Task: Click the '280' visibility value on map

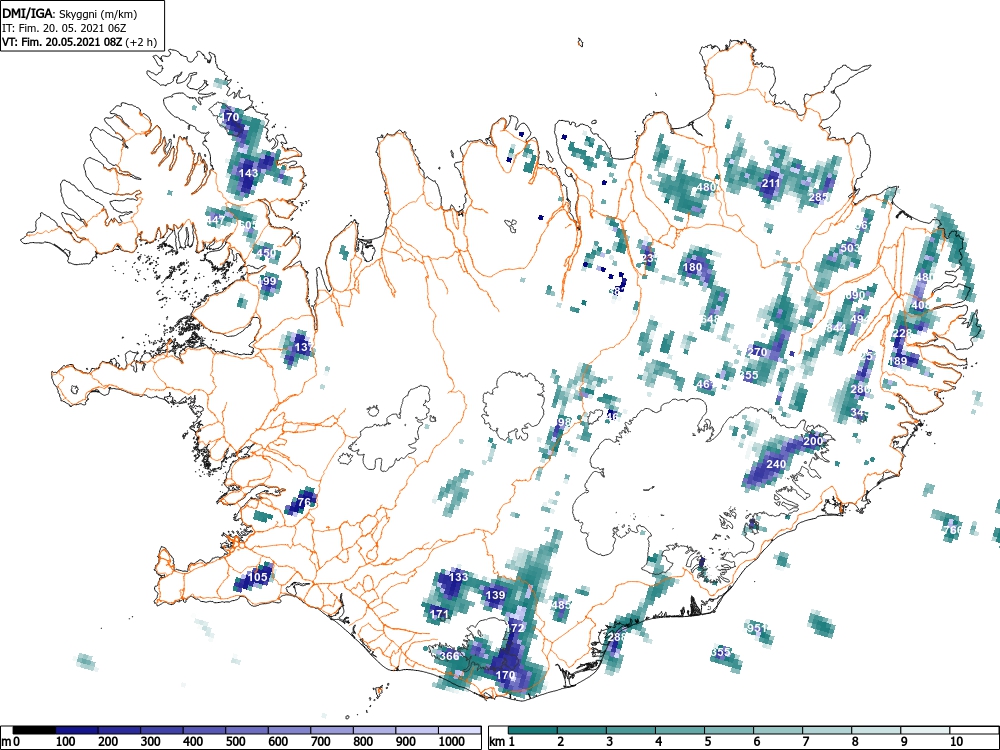Action: pos(860,389)
